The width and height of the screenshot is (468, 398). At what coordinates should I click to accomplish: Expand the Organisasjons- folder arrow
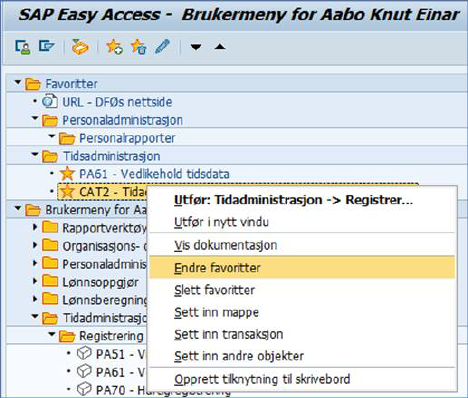(x=35, y=245)
